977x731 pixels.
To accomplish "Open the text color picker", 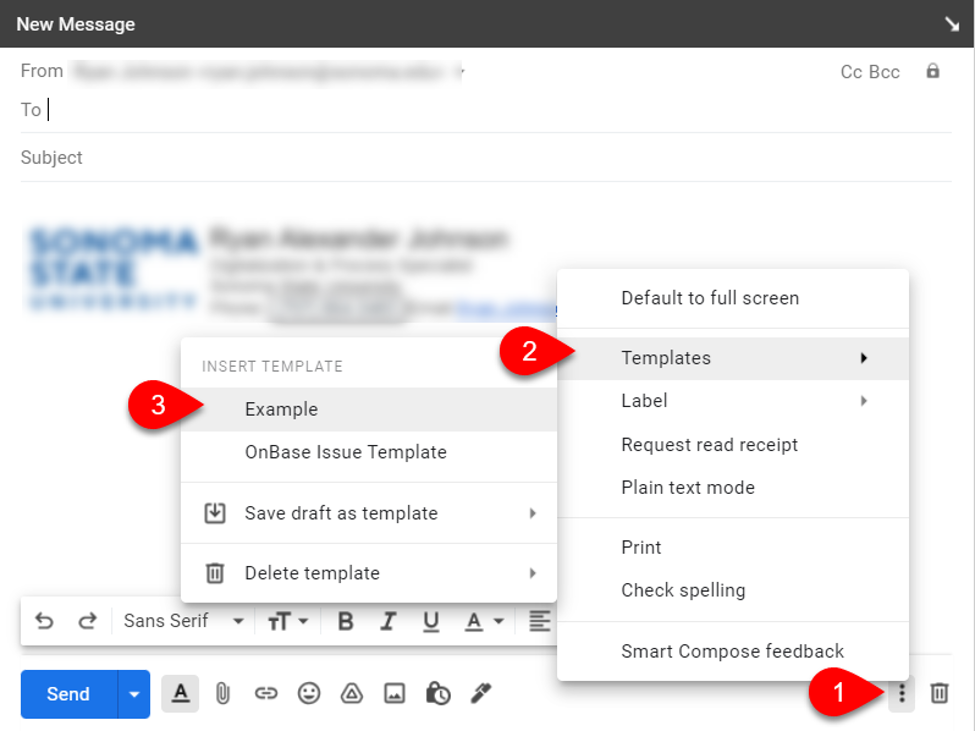I will (x=483, y=621).
